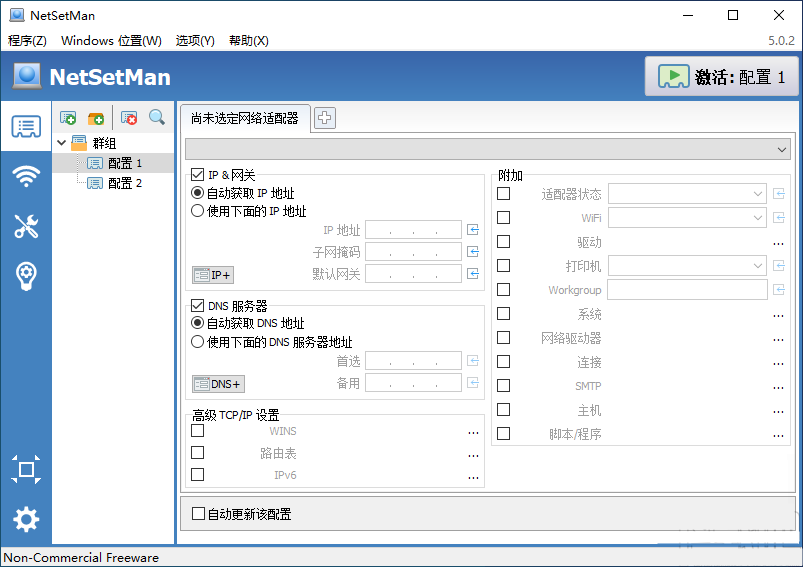803x567 pixels.
Task: Get current value for IP 地址 arrow icon
Action: coord(473,229)
